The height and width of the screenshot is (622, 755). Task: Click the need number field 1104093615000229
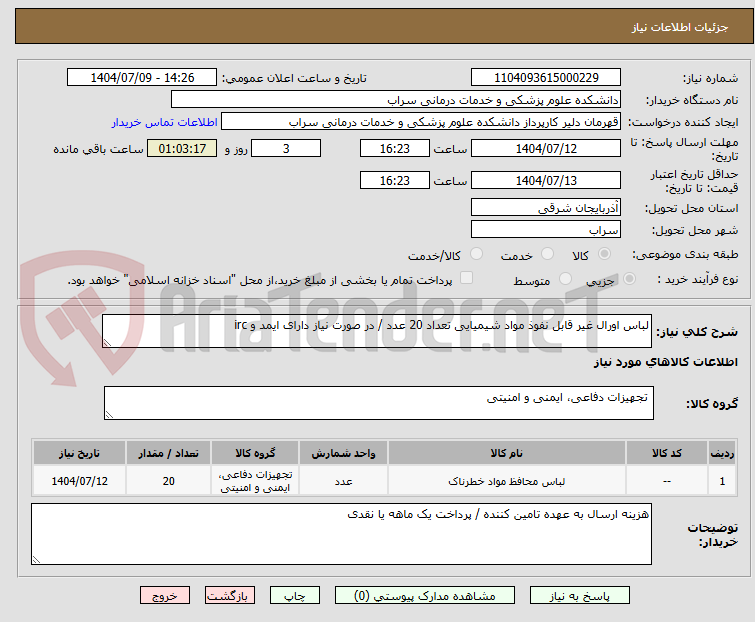tap(546, 78)
